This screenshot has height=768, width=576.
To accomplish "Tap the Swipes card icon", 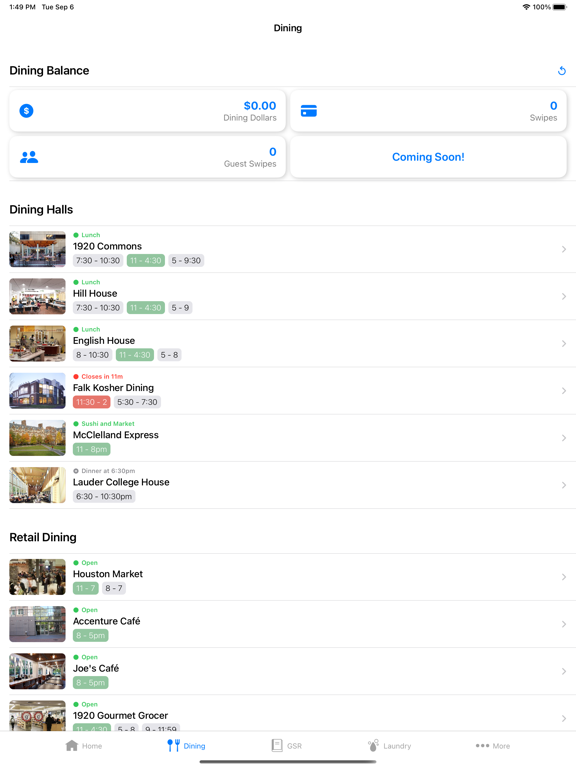I will 309,111.
